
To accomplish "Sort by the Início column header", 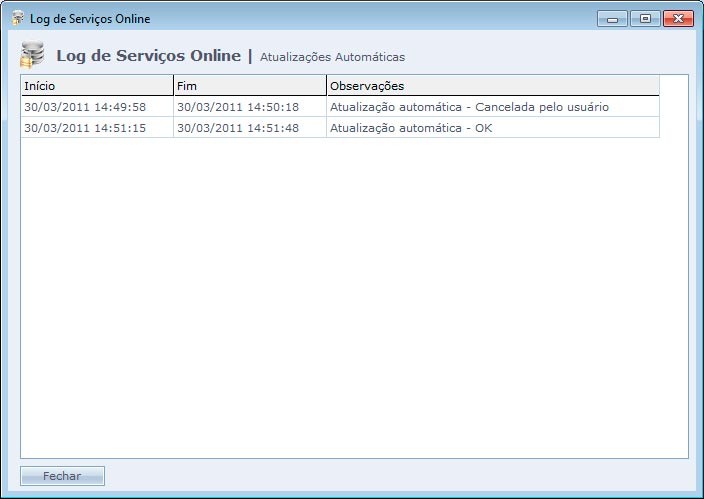I will click(x=96, y=86).
